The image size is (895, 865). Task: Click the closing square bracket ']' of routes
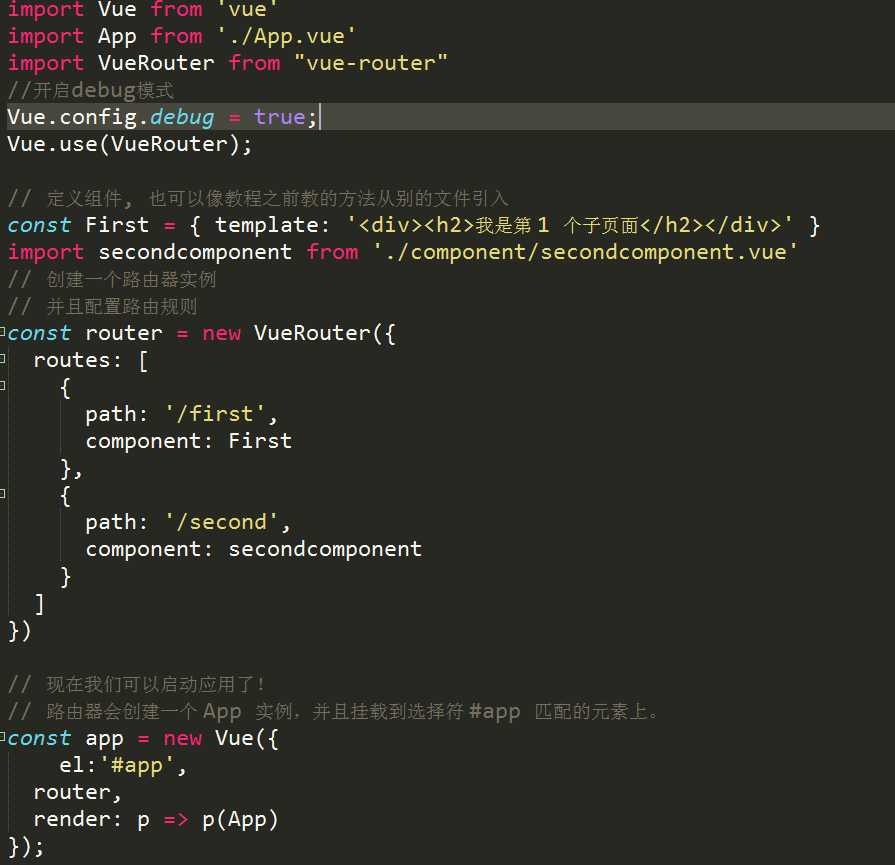[39, 604]
